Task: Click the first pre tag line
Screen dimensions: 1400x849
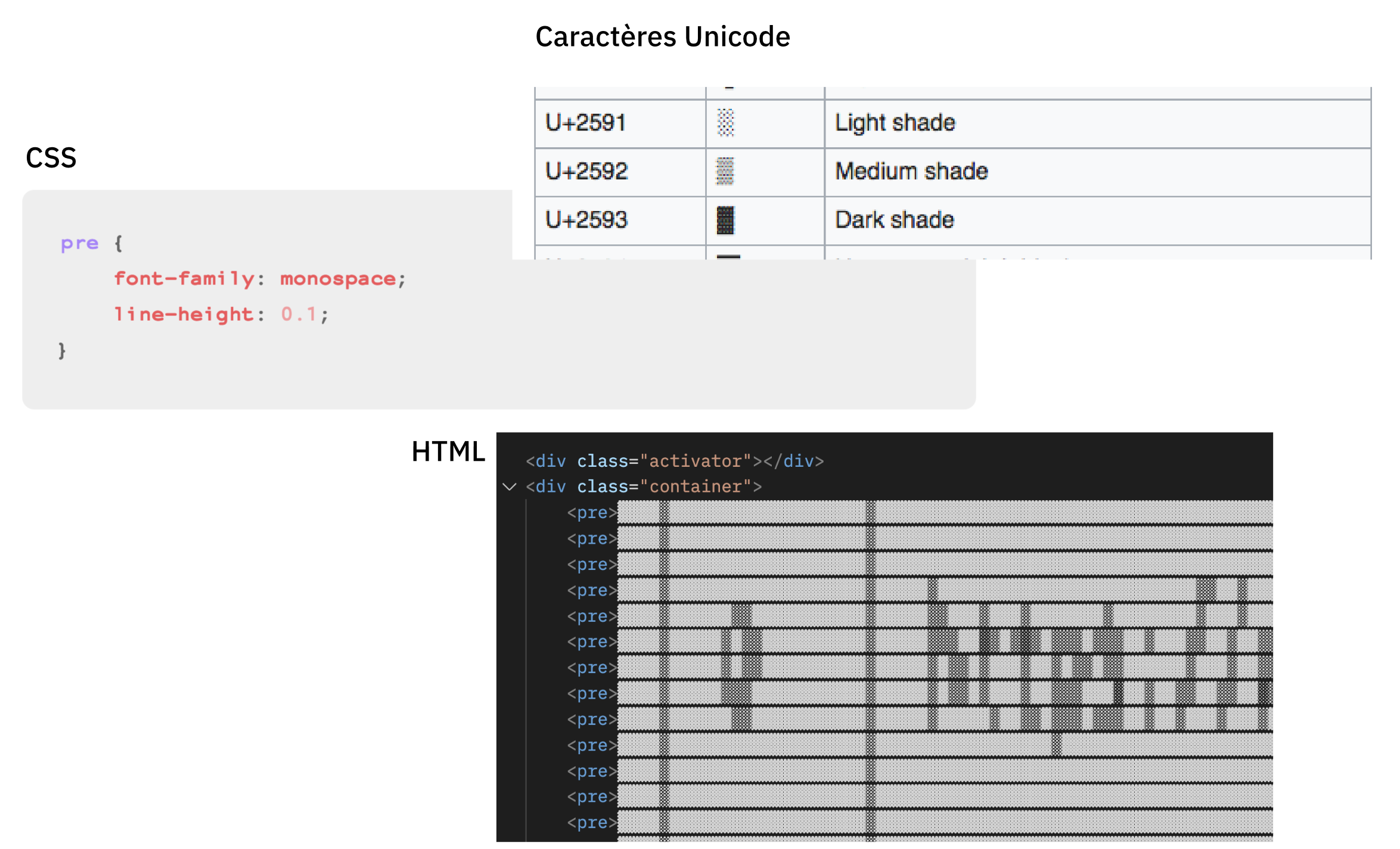Action: click(x=592, y=513)
